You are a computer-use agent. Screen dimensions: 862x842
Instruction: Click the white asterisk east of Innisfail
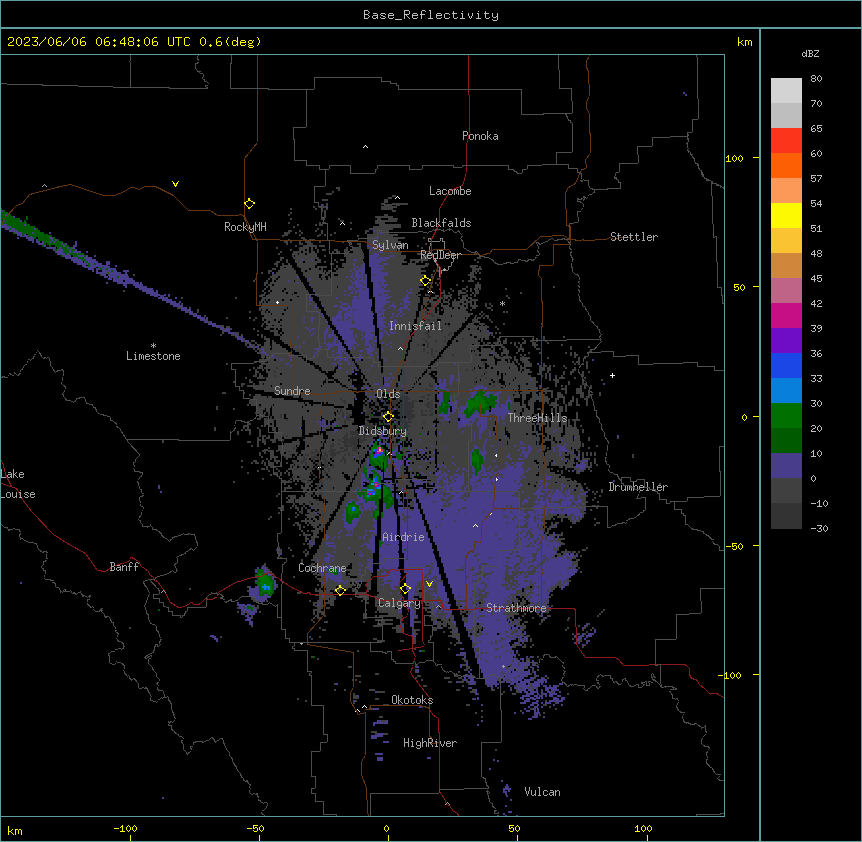pyautogui.click(x=502, y=303)
